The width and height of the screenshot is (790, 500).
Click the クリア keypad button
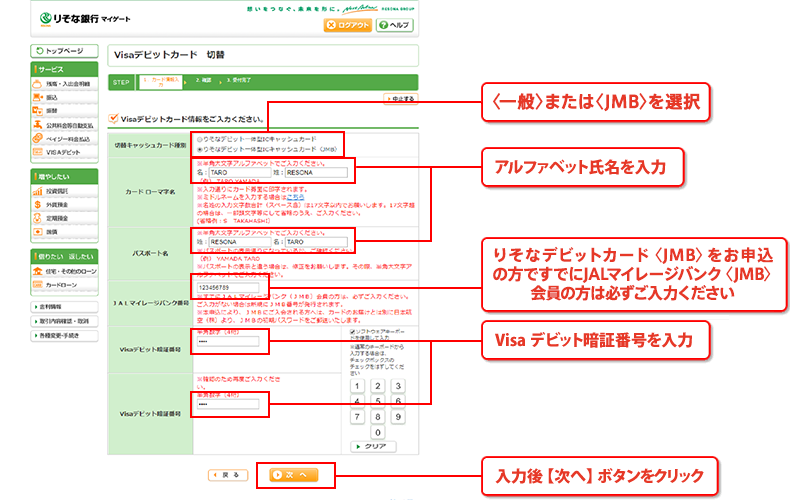[x=373, y=447]
